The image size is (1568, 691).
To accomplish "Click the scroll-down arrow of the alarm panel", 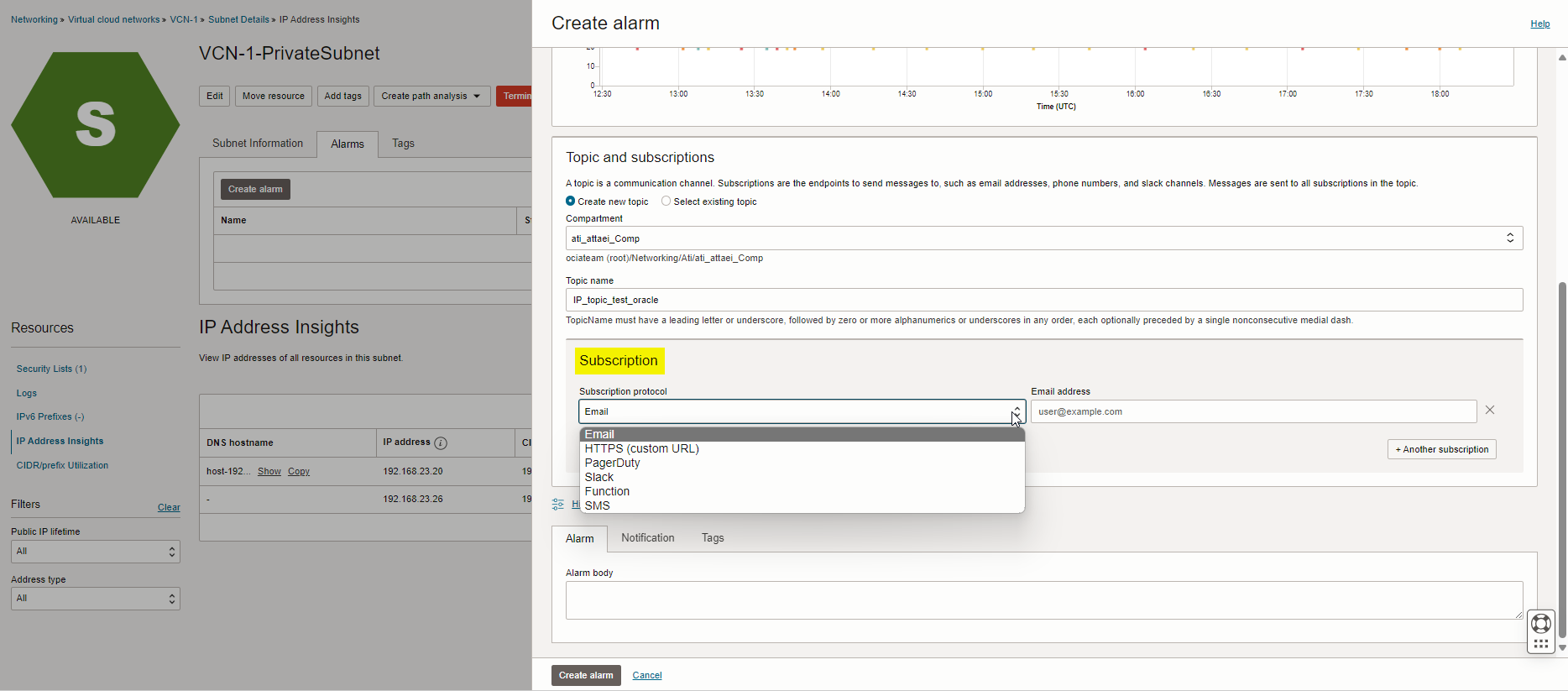I will (x=1561, y=647).
